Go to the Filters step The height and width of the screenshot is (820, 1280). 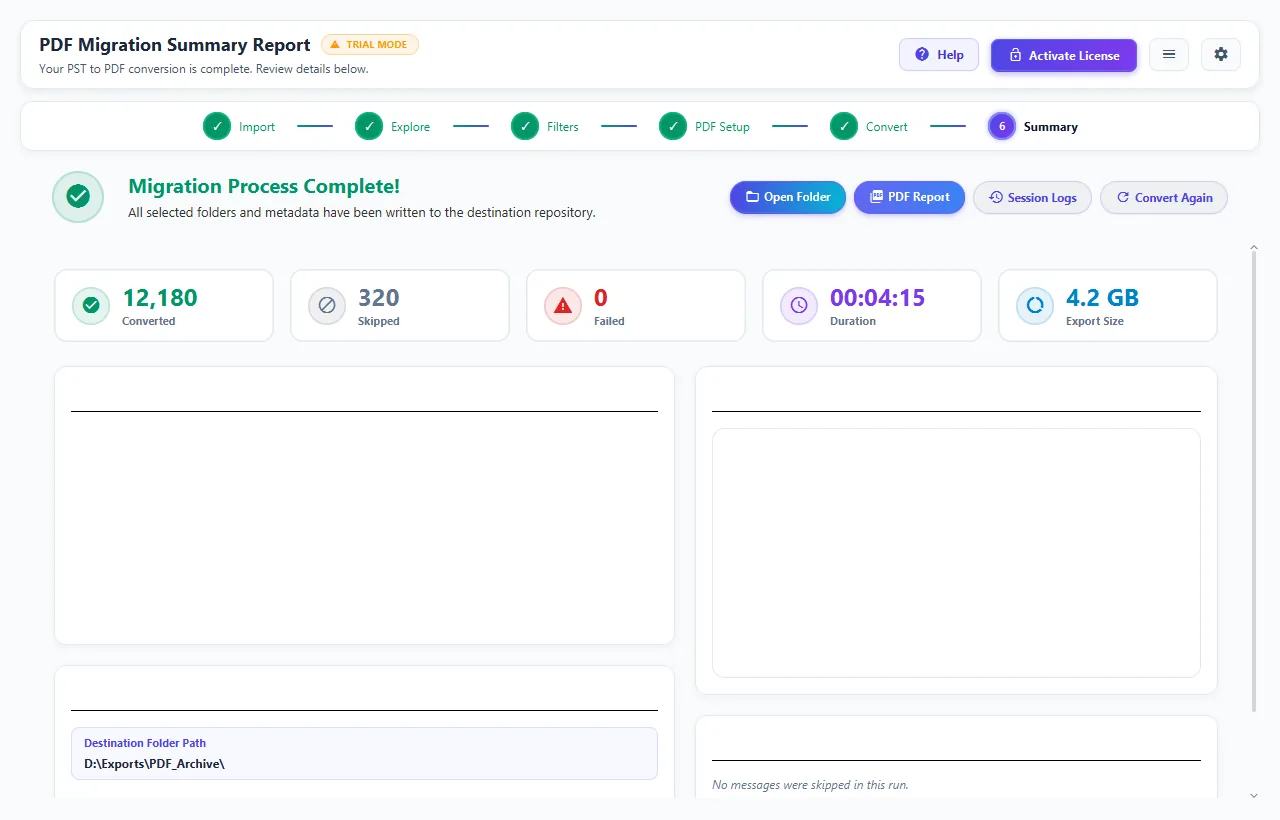tap(545, 127)
